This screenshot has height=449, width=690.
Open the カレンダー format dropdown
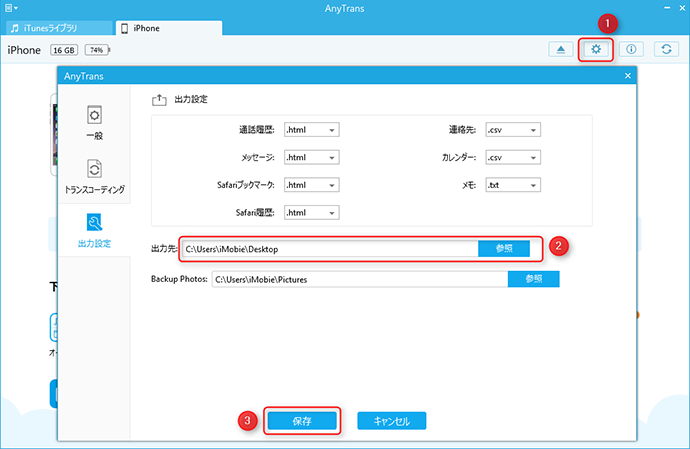[x=513, y=158]
